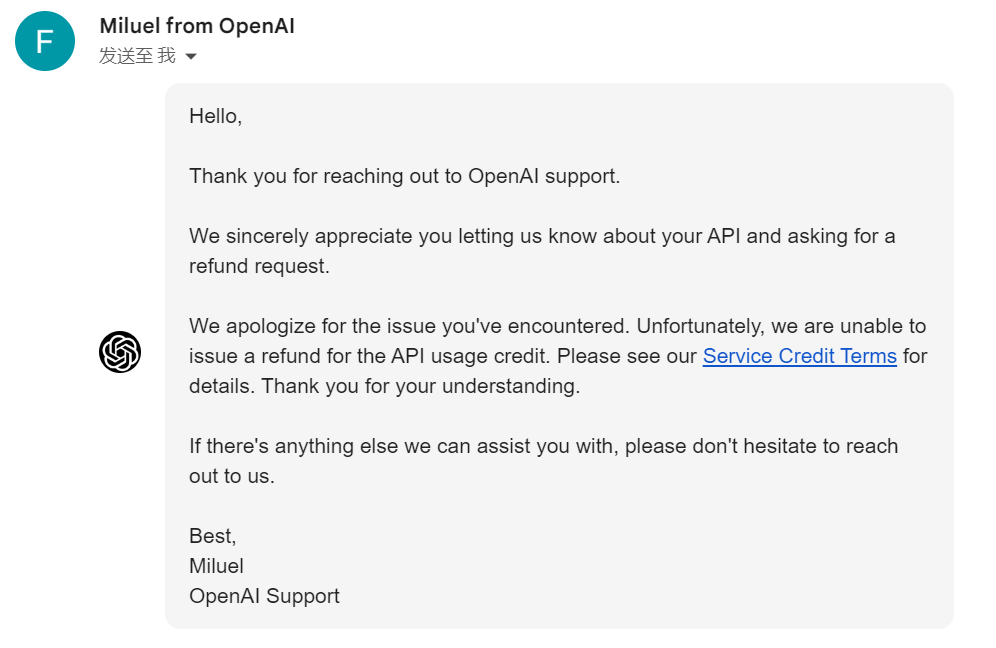This screenshot has height=648, width=996.
Task: Click the OpenAI logo beside the message
Action: click(120, 352)
